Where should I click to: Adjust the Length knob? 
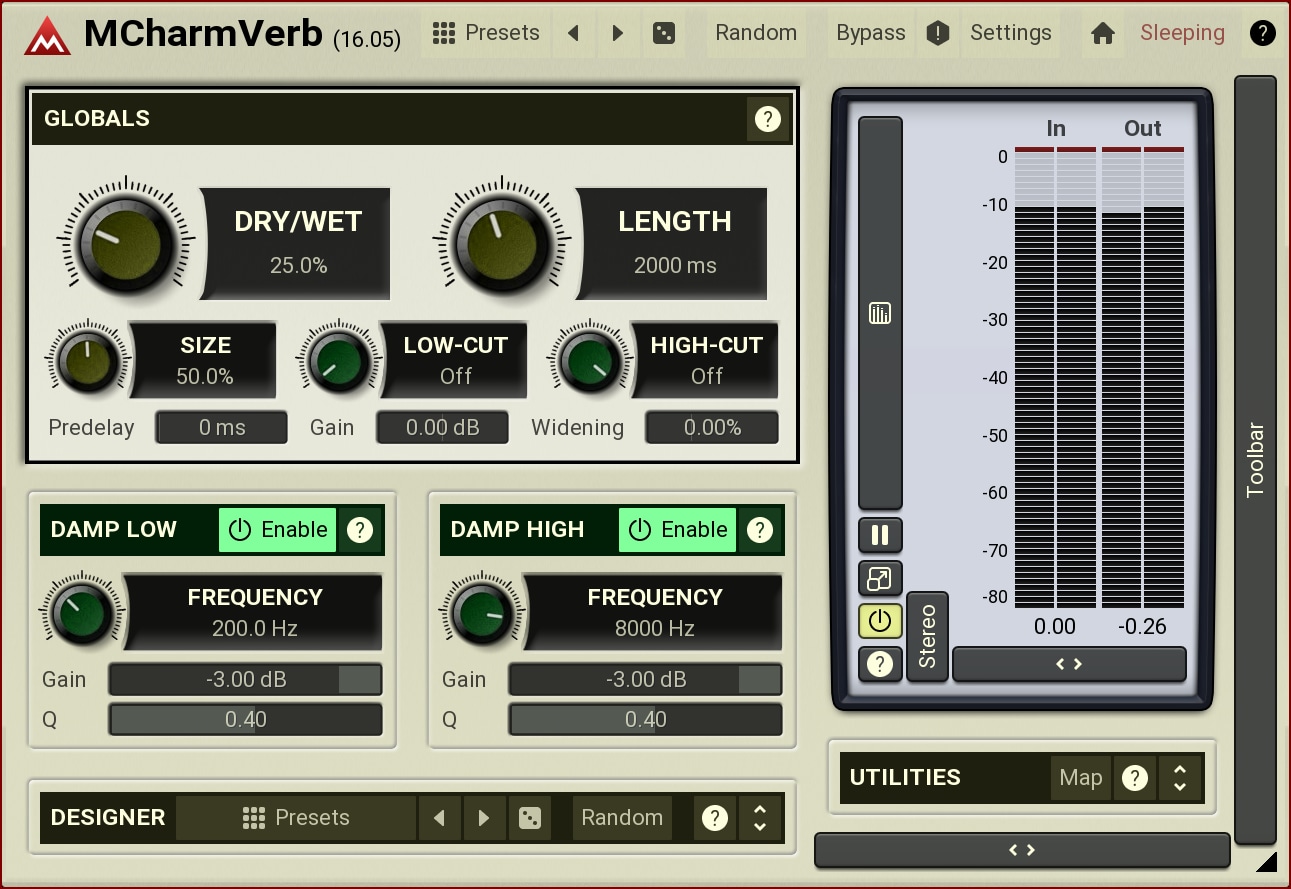pos(503,243)
